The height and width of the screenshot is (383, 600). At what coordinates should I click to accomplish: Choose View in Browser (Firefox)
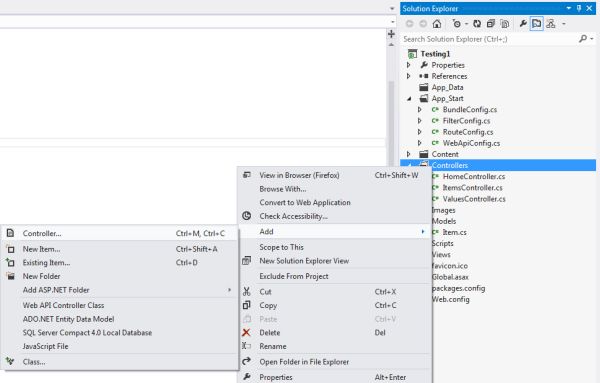335,175
